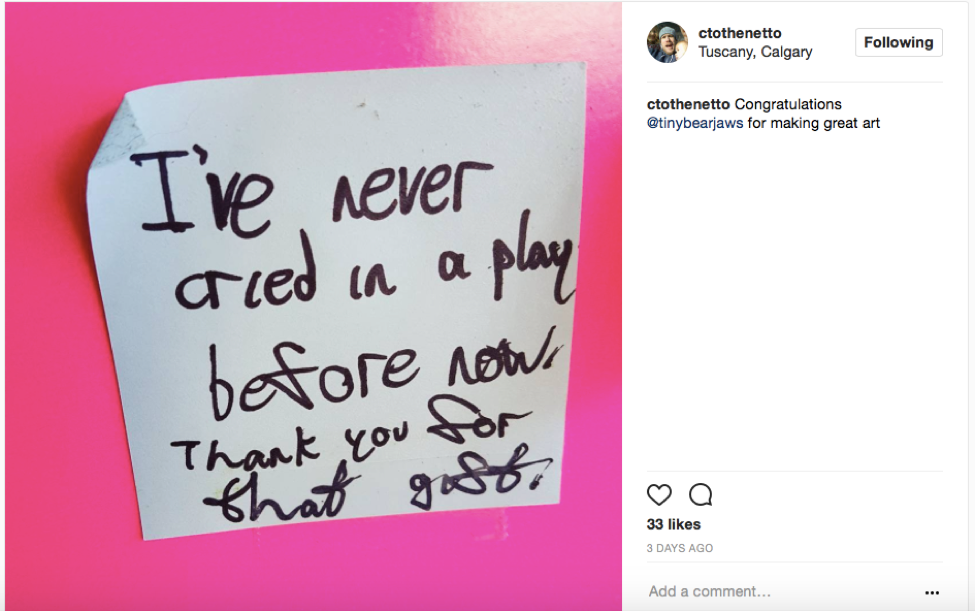Click the curled corner of the note
This screenshot has height=611, width=975.
tap(116, 131)
